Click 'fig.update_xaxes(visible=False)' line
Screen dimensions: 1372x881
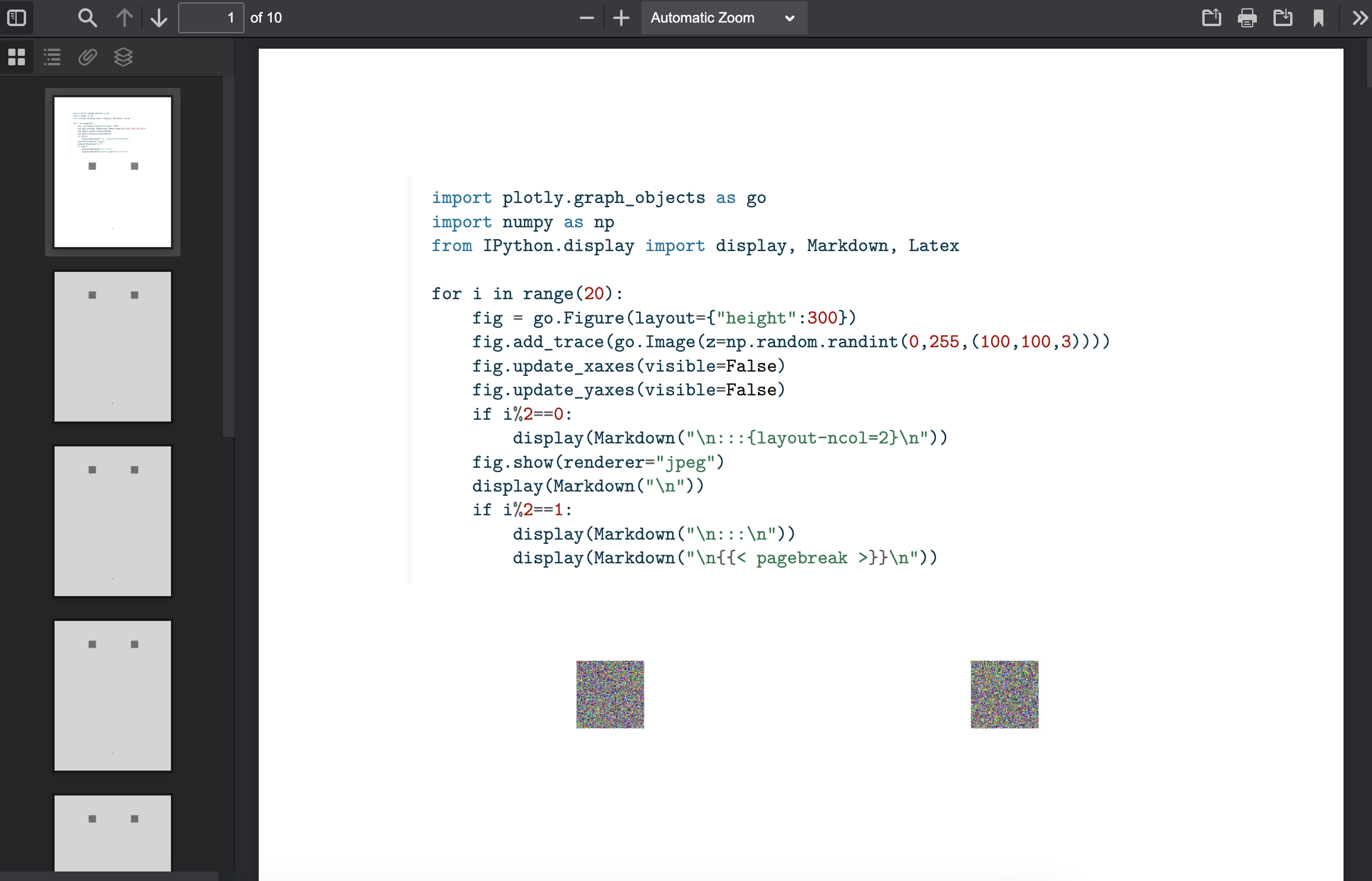point(628,366)
